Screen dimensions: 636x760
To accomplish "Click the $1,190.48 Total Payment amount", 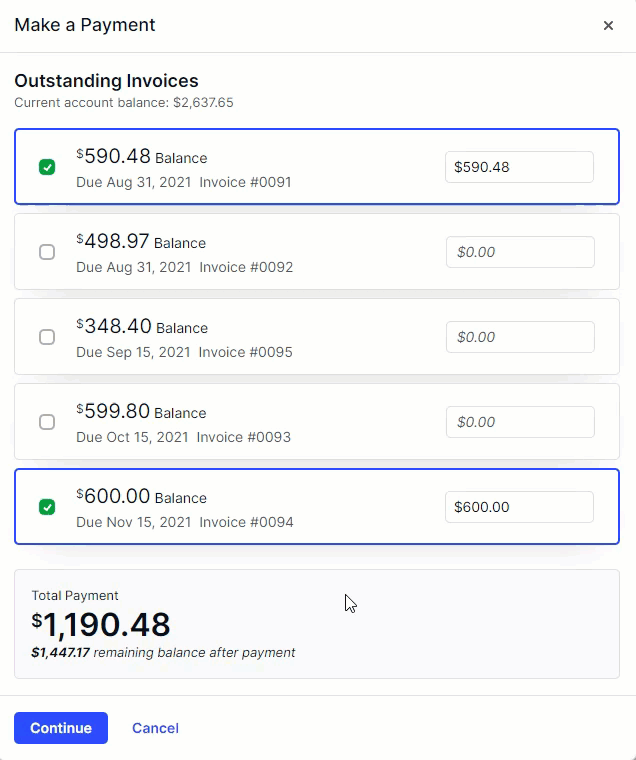I will pos(101,624).
